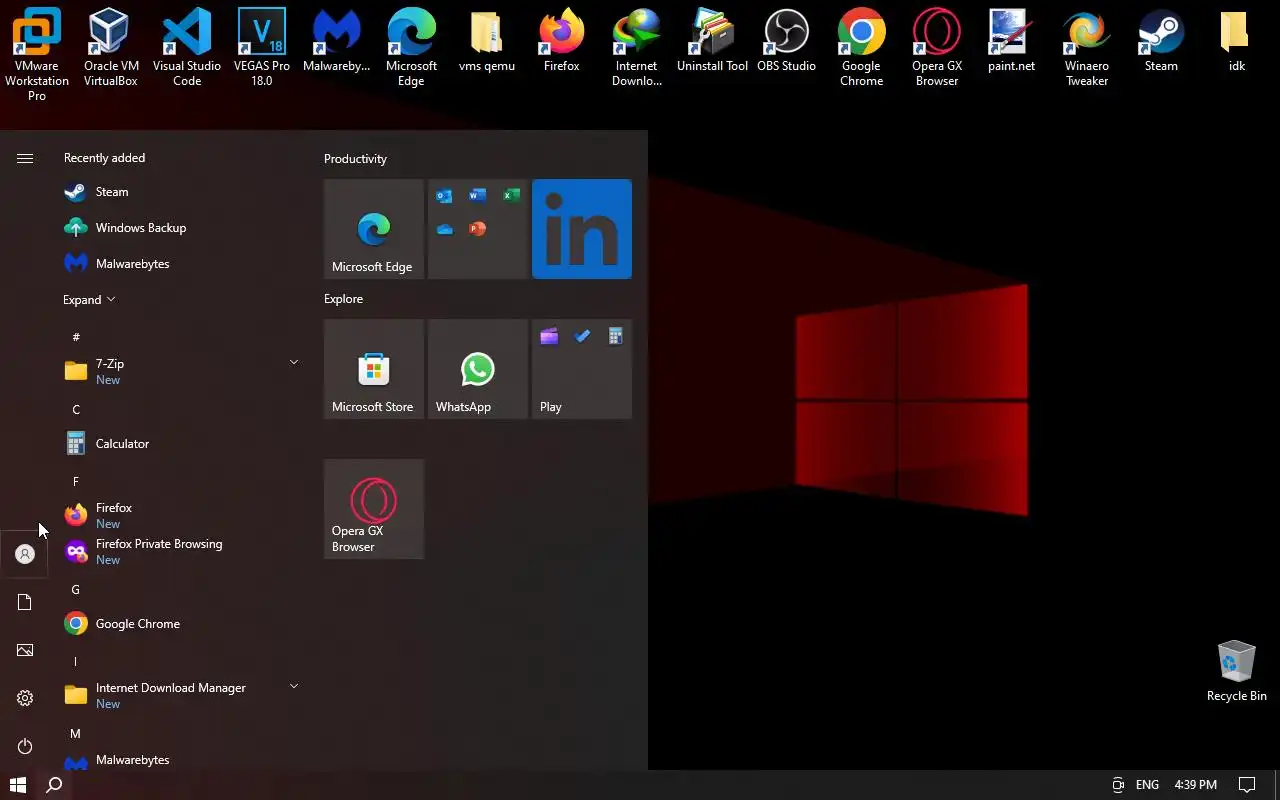Click the C letter header
This screenshot has height=800, width=1280.
[x=76, y=410]
